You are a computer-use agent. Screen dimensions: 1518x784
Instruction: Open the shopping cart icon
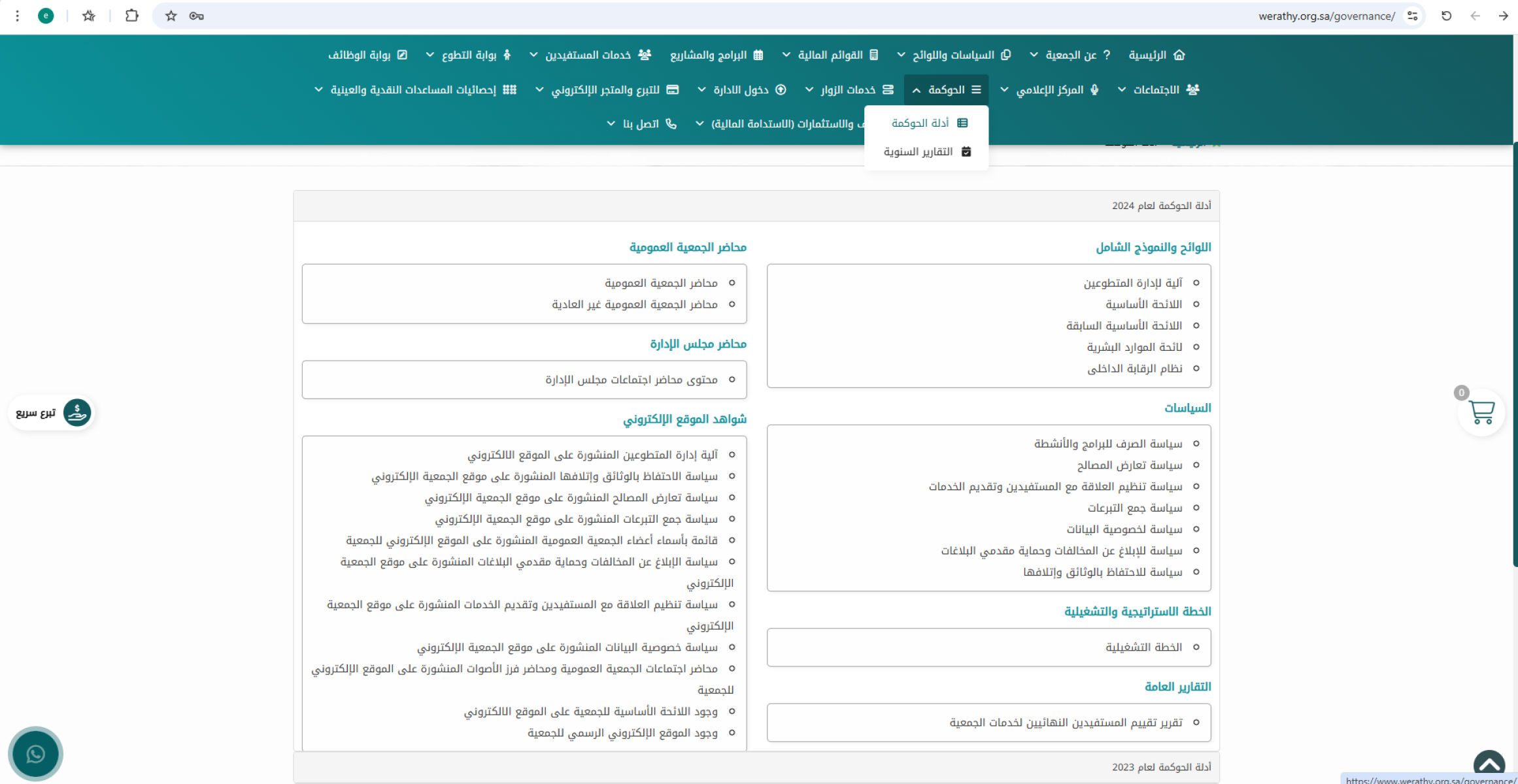click(1481, 413)
